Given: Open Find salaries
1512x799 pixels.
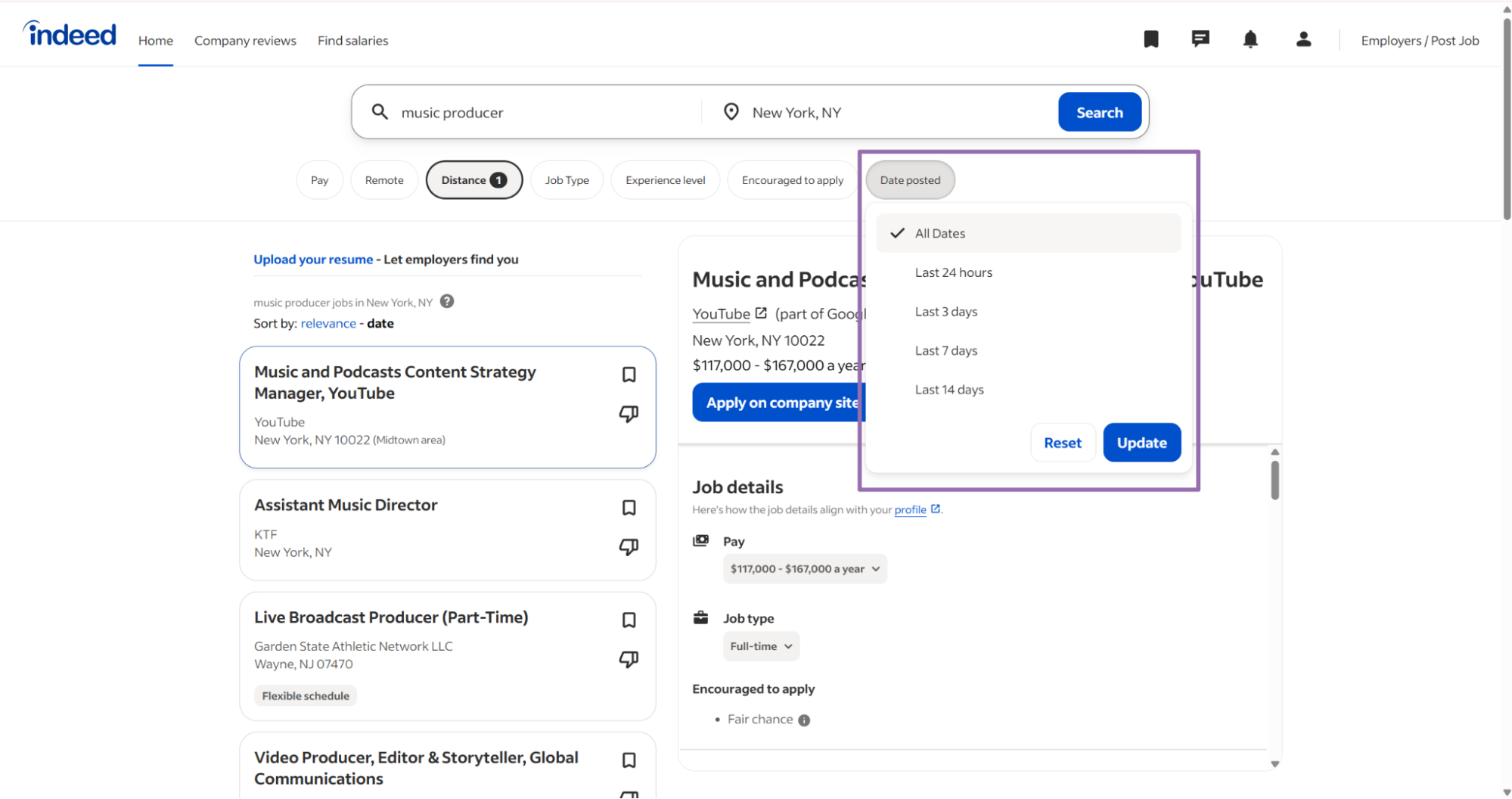Looking at the screenshot, I should click(352, 41).
